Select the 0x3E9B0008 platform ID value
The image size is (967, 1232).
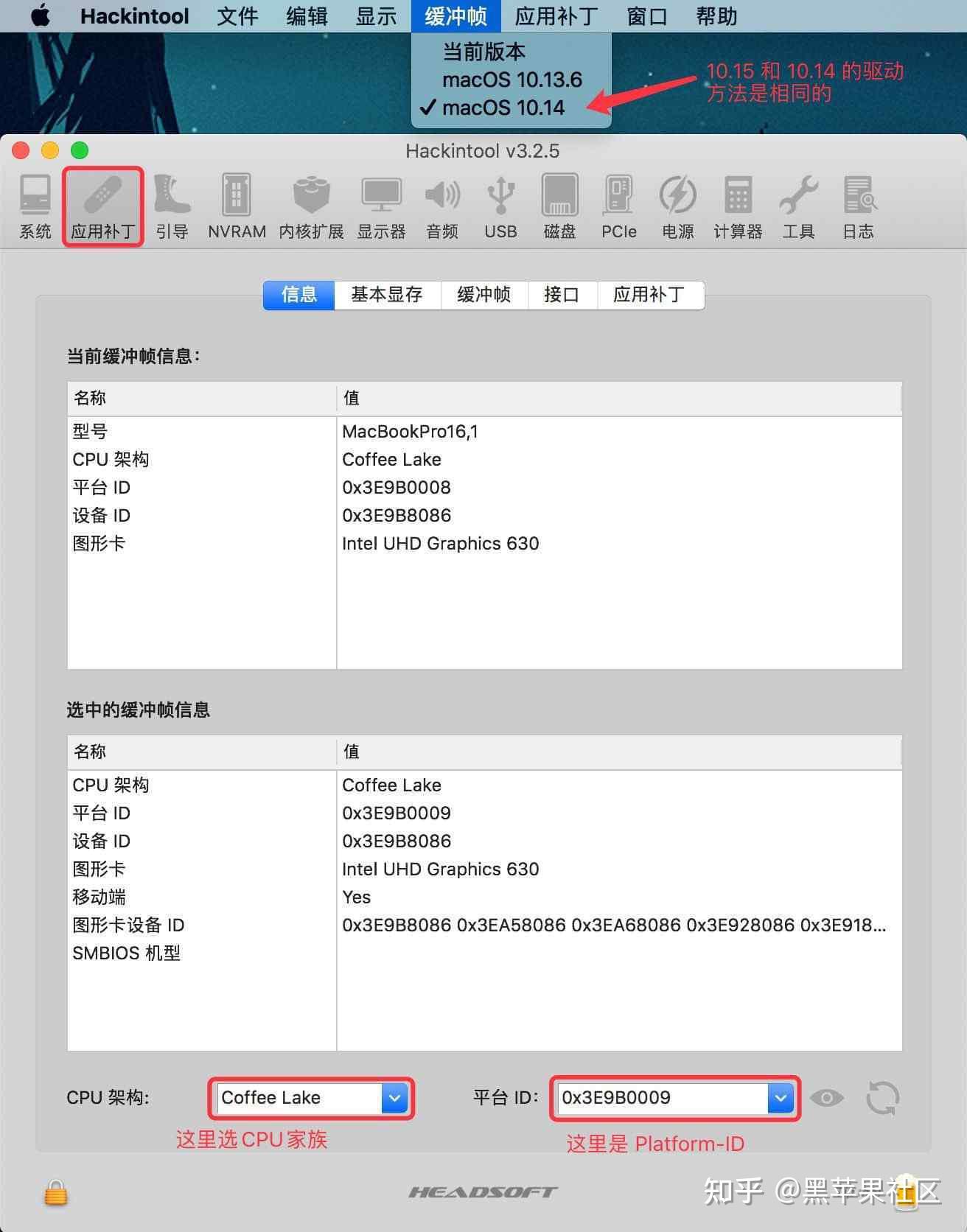[397, 487]
